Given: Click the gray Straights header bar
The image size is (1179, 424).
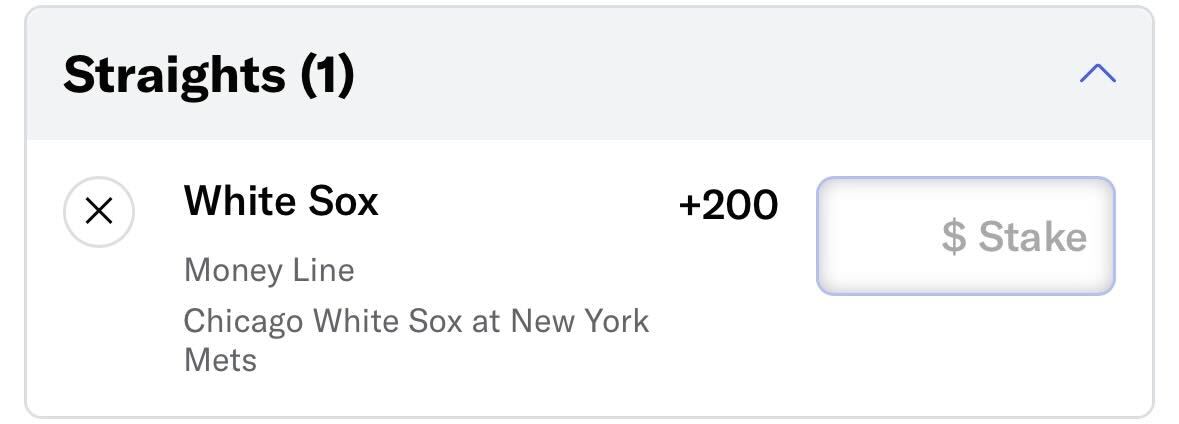Looking at the screenshot, I should point(590,74).
